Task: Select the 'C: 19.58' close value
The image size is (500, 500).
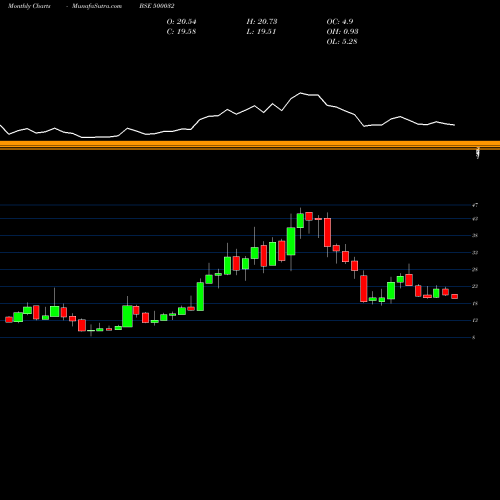Action: (181, 32)
